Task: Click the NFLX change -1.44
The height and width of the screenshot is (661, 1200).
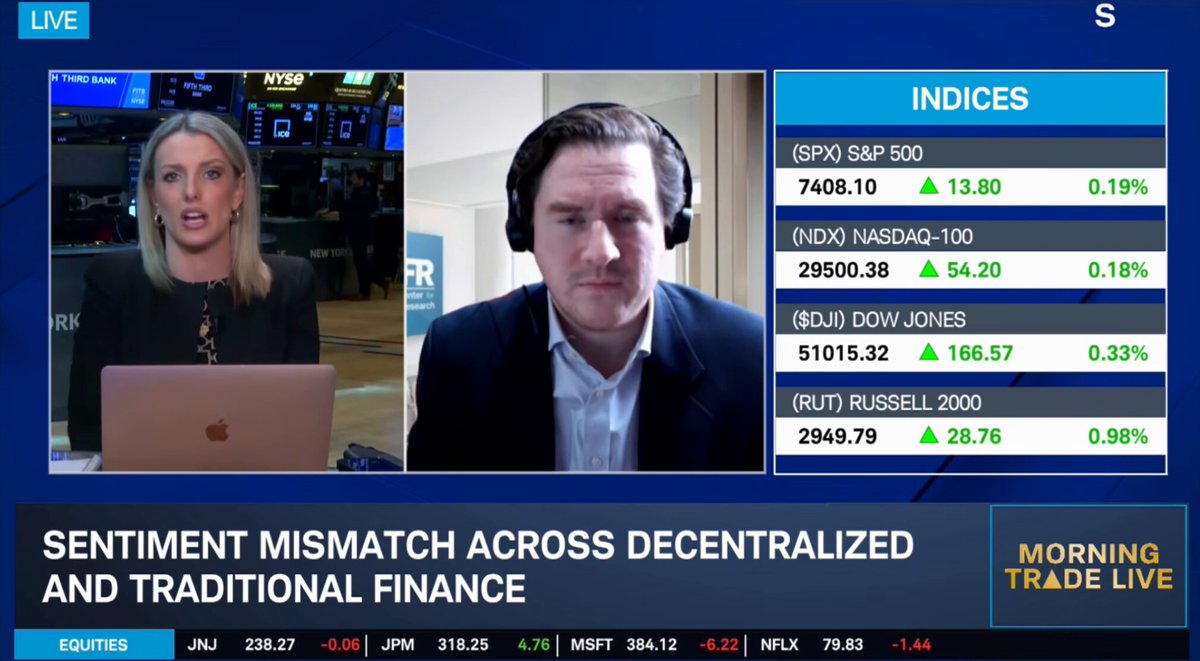Action: (911, 645)
